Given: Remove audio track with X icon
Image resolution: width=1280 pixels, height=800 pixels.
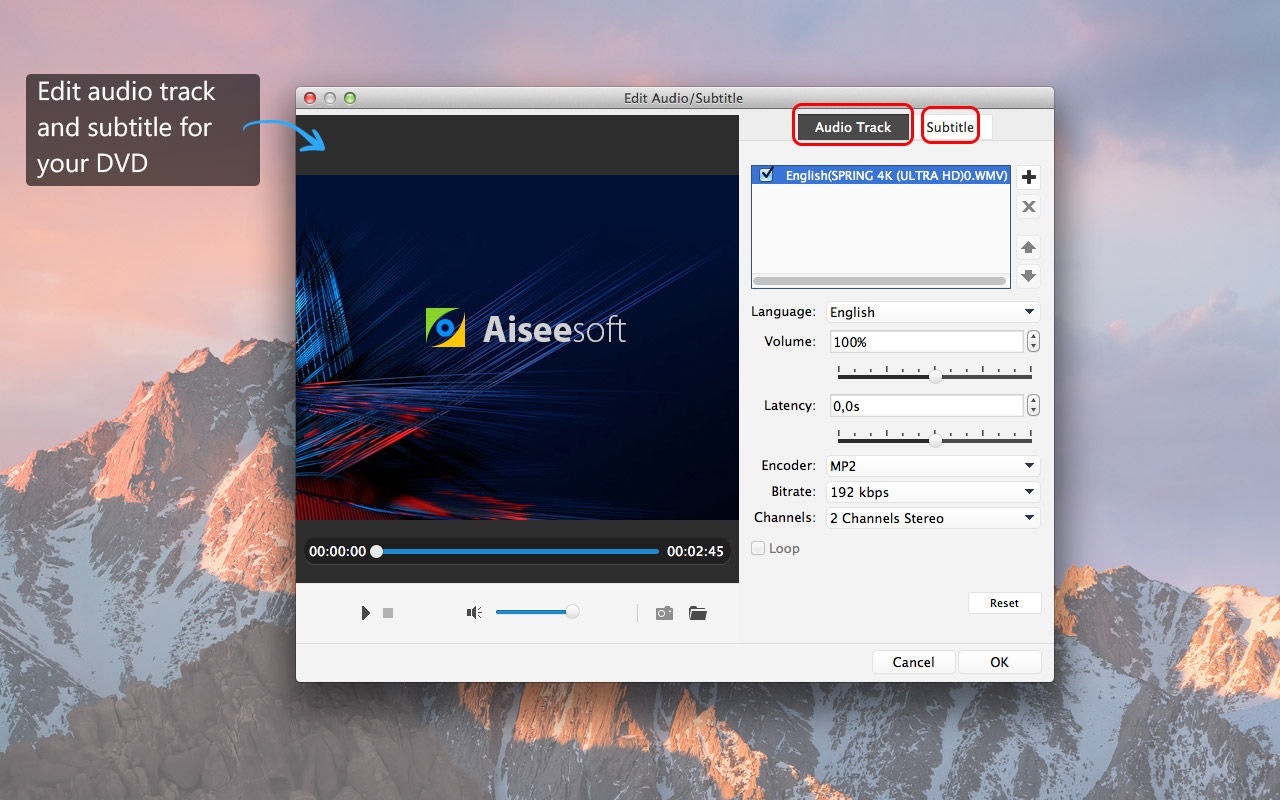Looking at the screenshot, I should (x=1028, y=207).
